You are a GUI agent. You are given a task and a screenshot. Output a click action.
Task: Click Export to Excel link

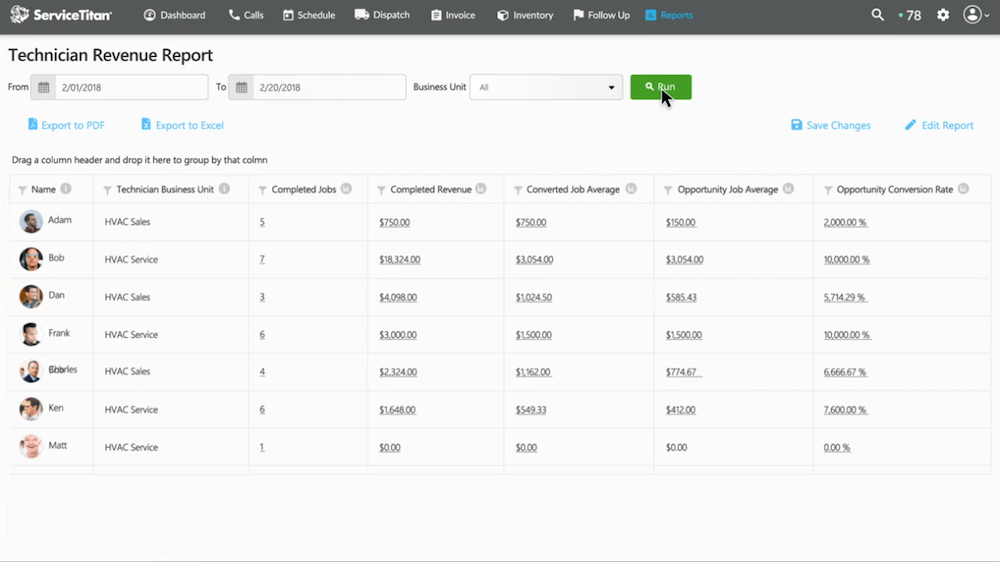(x=182, y=126)
